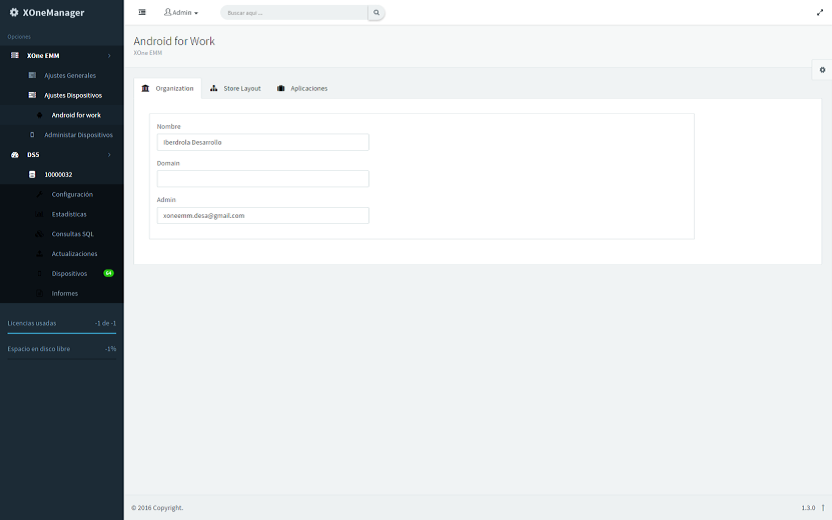
Task: Click the green 64 badge on Dispositivos
Action: click(108, 273)
